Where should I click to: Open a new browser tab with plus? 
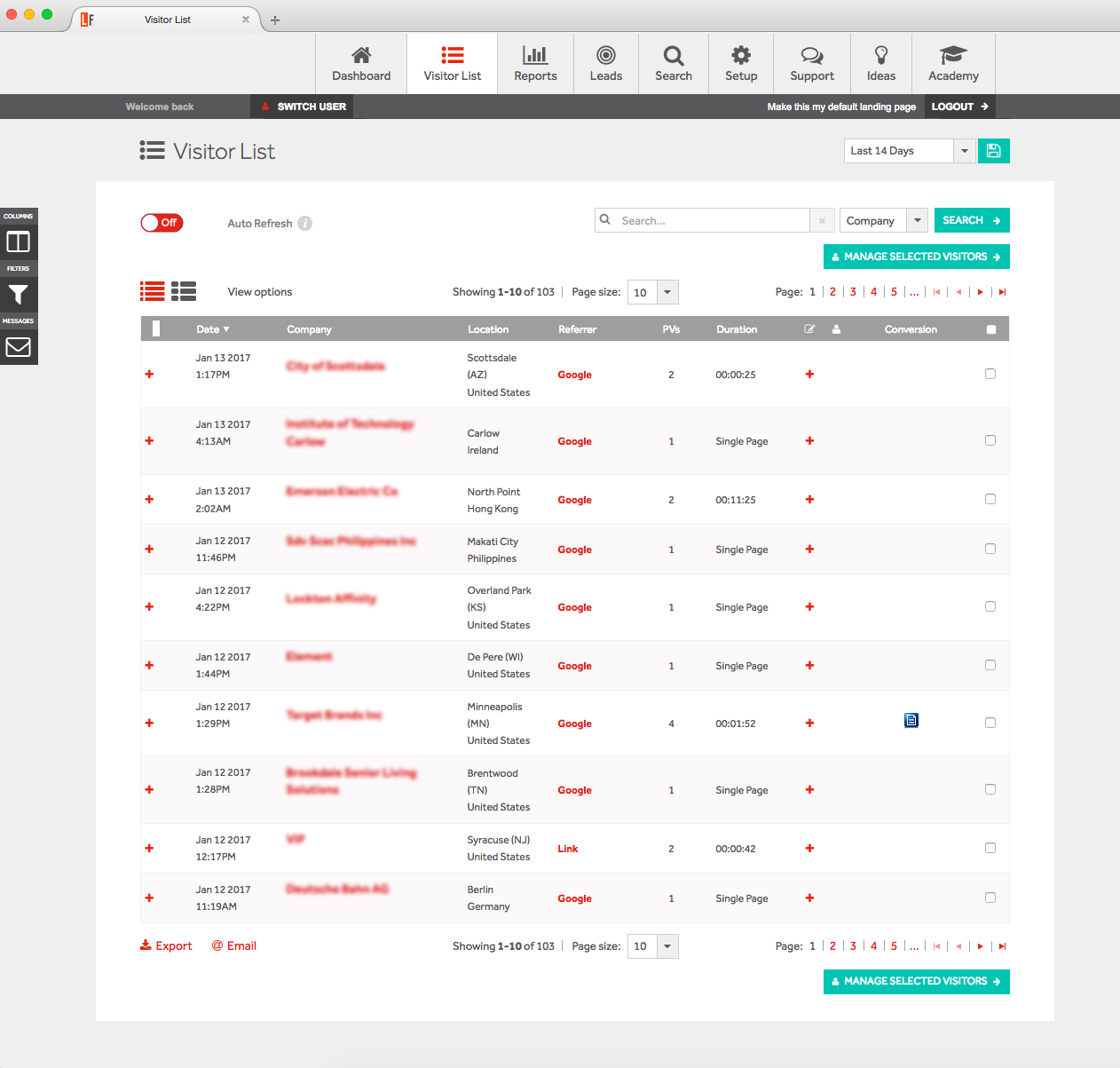[275, 20]
